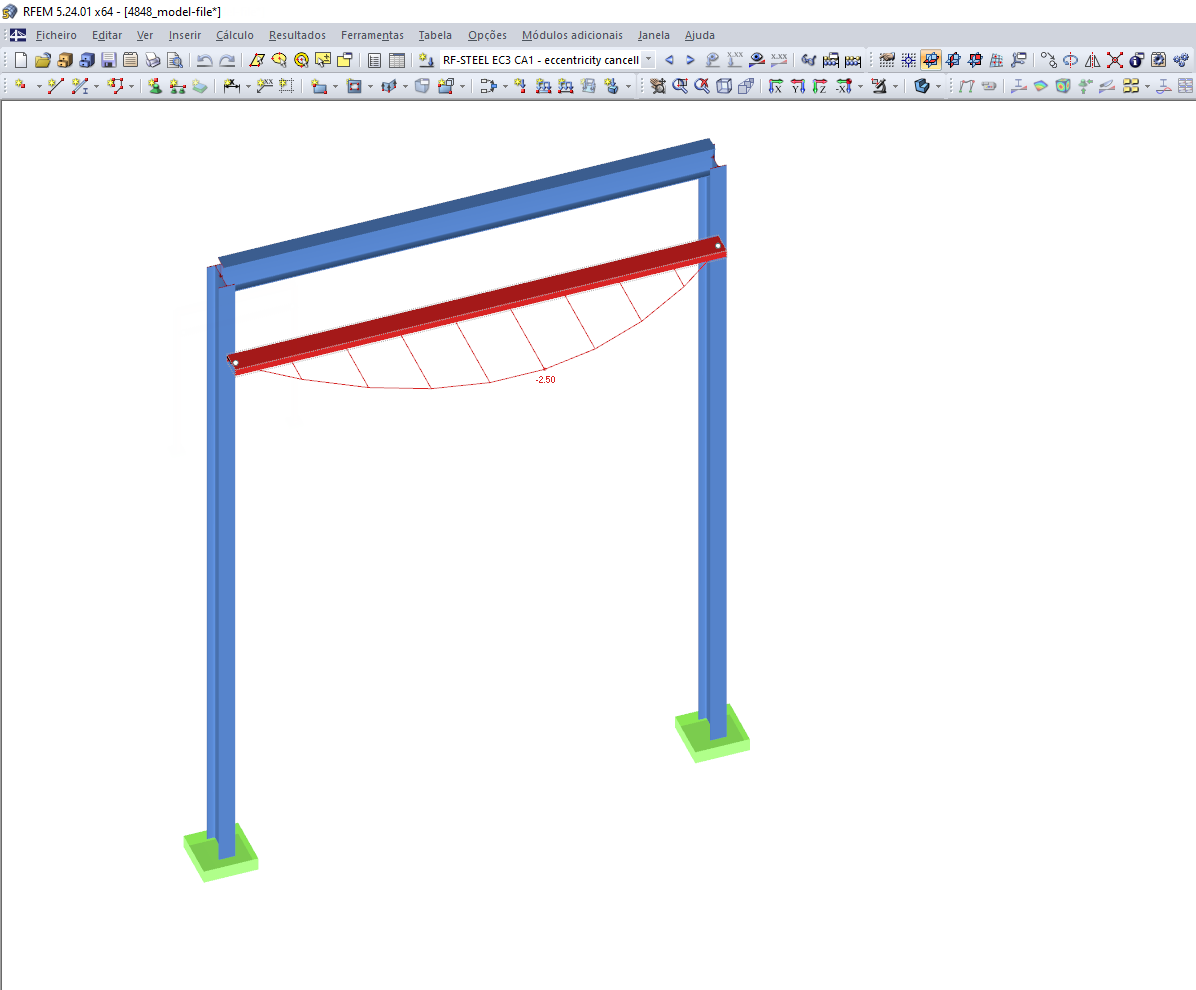The width and height of the screenshot is (1196, 990).
Task: Click the mirror tool icon
Action: (x=1092, y=59)
